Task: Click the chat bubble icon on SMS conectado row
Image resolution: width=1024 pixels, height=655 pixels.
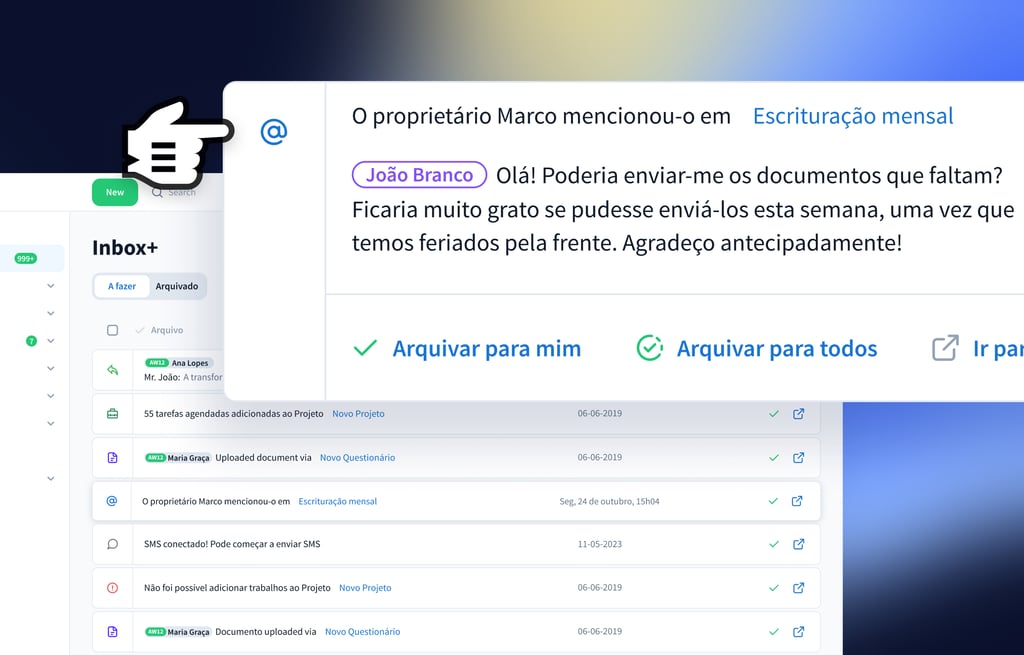Action: pyautogui.click(x=112, y=544)
